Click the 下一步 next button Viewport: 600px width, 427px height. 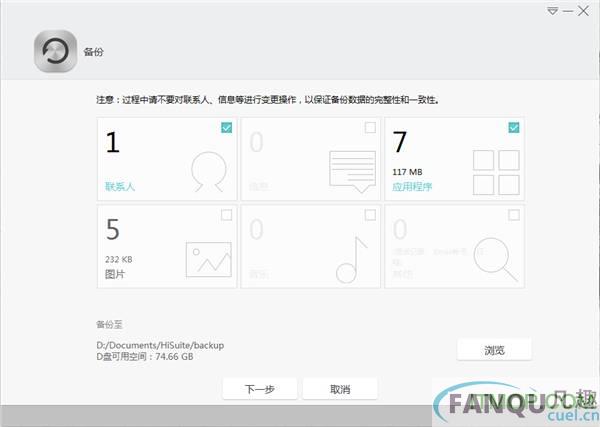coord(259,389)
